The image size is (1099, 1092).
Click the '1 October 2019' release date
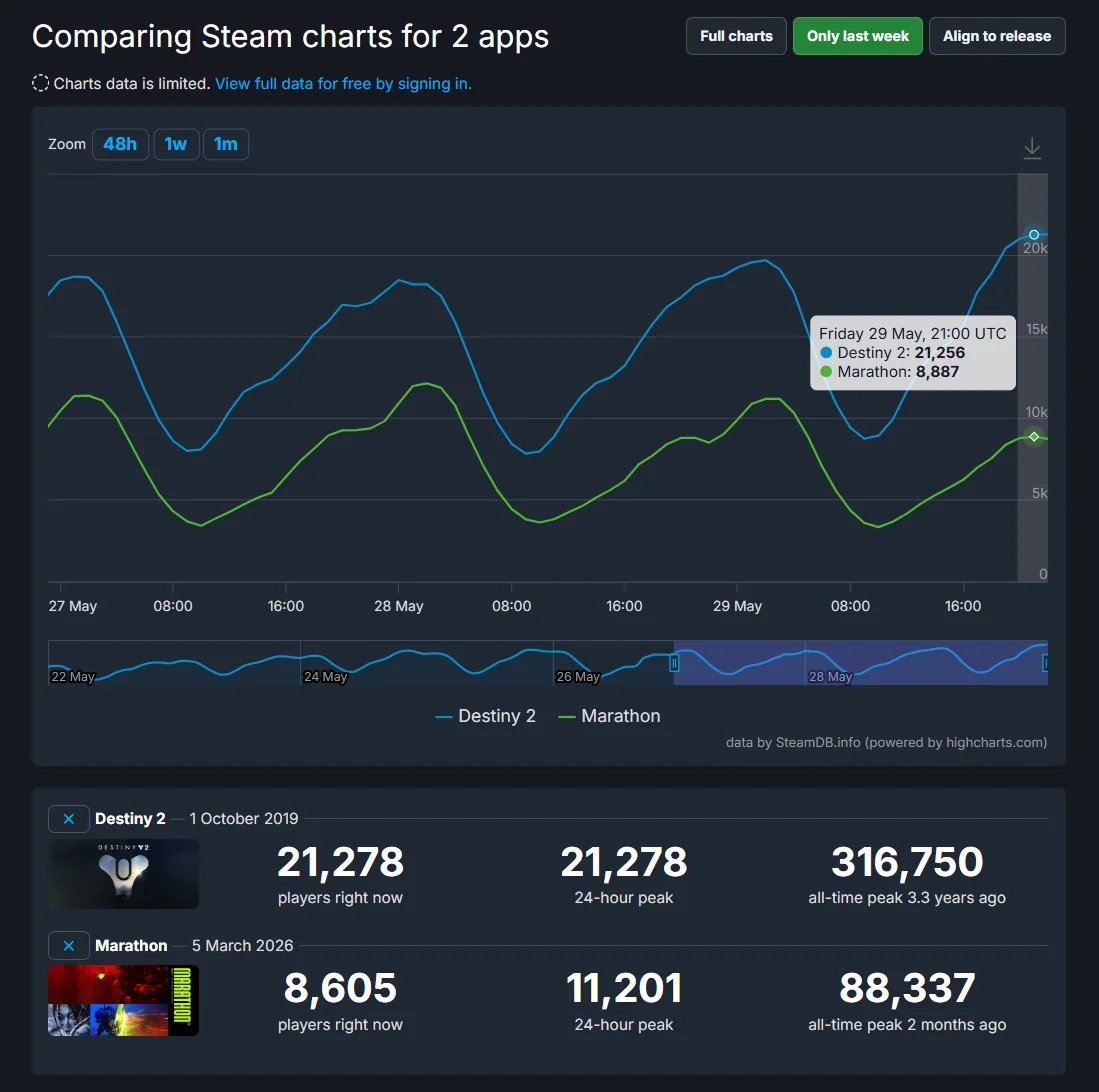tap(244, 819)
